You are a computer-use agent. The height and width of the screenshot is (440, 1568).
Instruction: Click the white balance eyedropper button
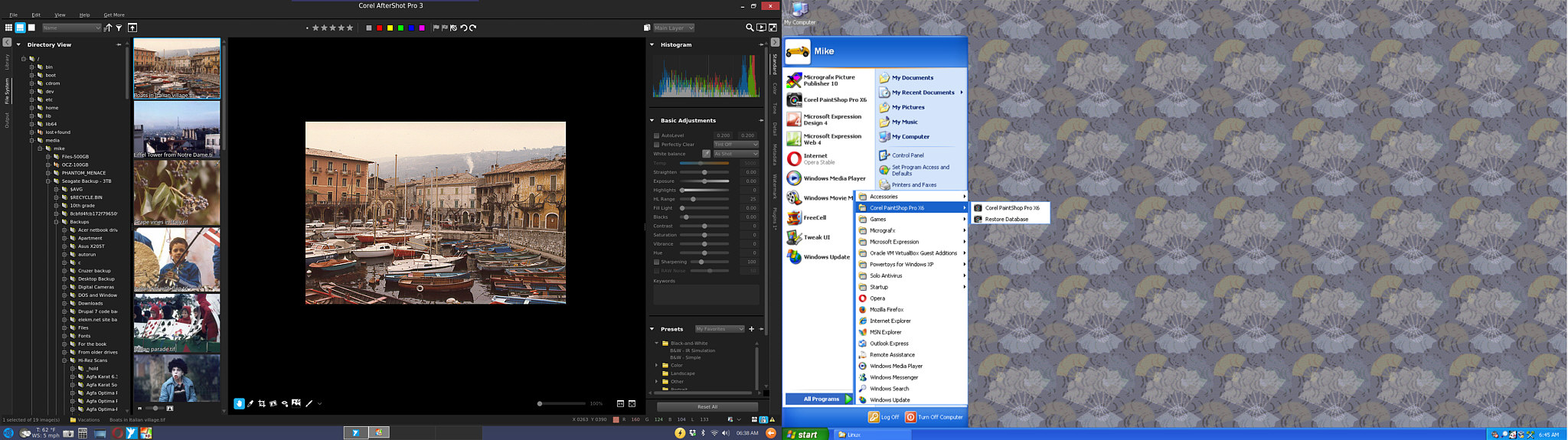(x=706, y=154)
